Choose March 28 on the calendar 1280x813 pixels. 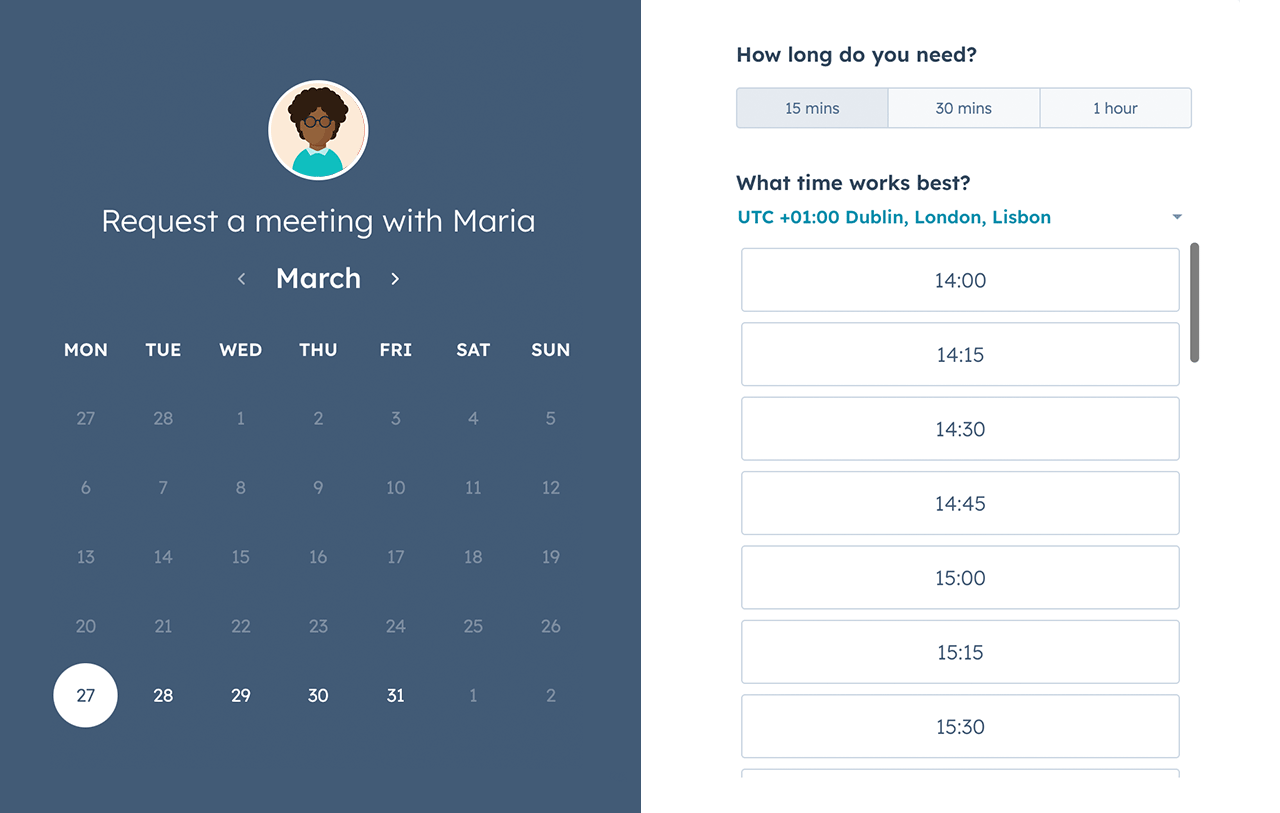coord(163,695)
